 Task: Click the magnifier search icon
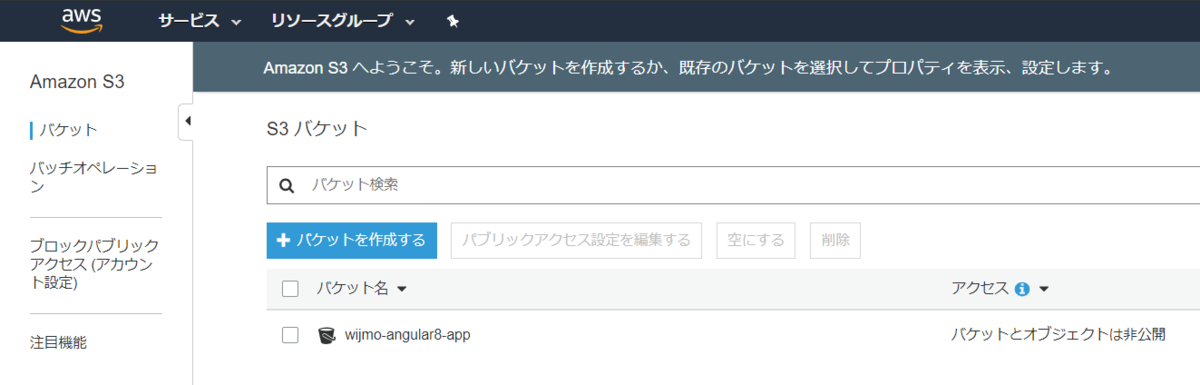pos(286,185)
